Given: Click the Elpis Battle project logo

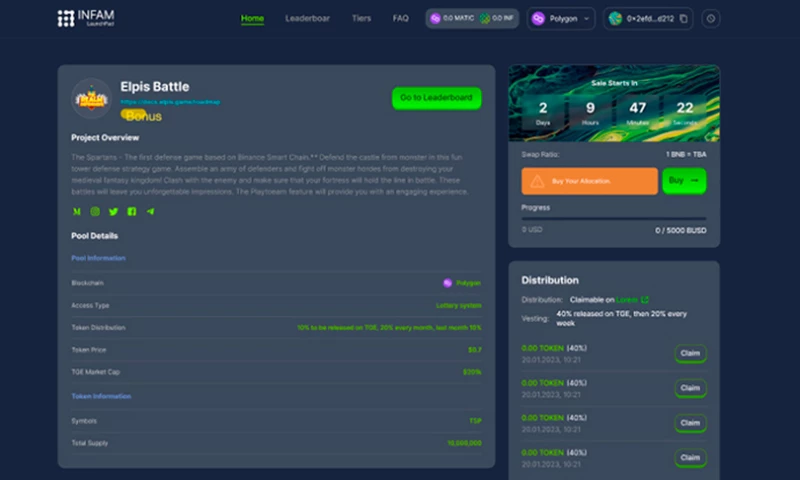Looking at the screenshot, I should (91, 98).
